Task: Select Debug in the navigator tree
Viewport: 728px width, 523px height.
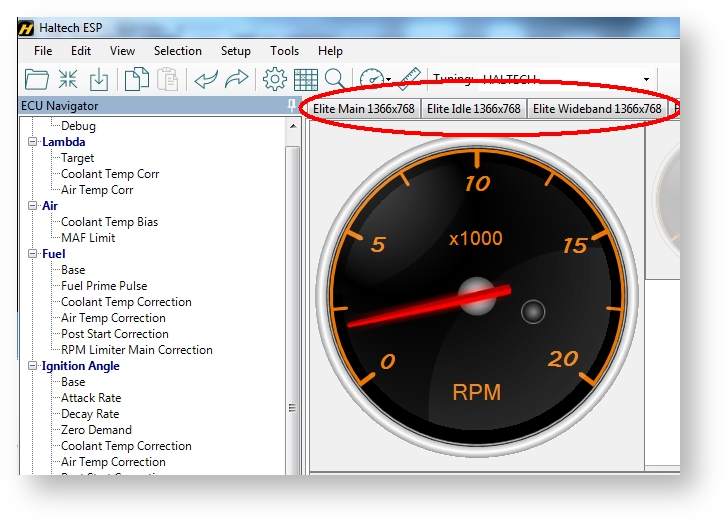Action: tap(78, 126)
